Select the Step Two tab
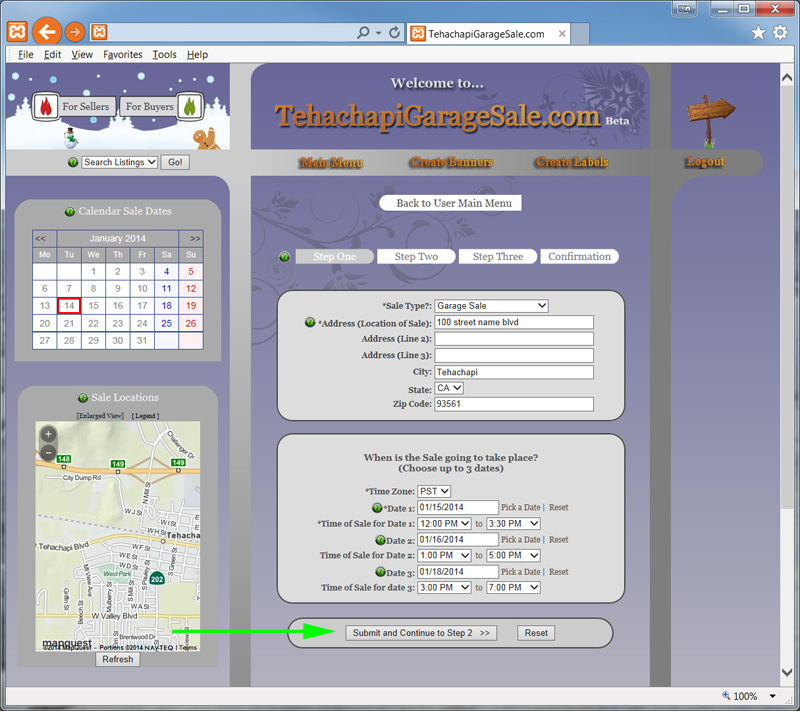800x711 pixels. (x=416, y=257)
